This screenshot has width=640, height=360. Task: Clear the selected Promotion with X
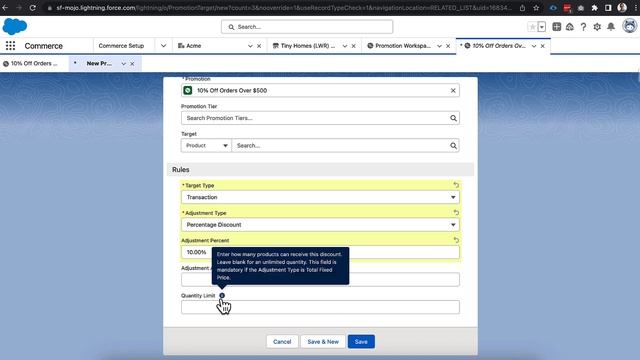[453, 91]
